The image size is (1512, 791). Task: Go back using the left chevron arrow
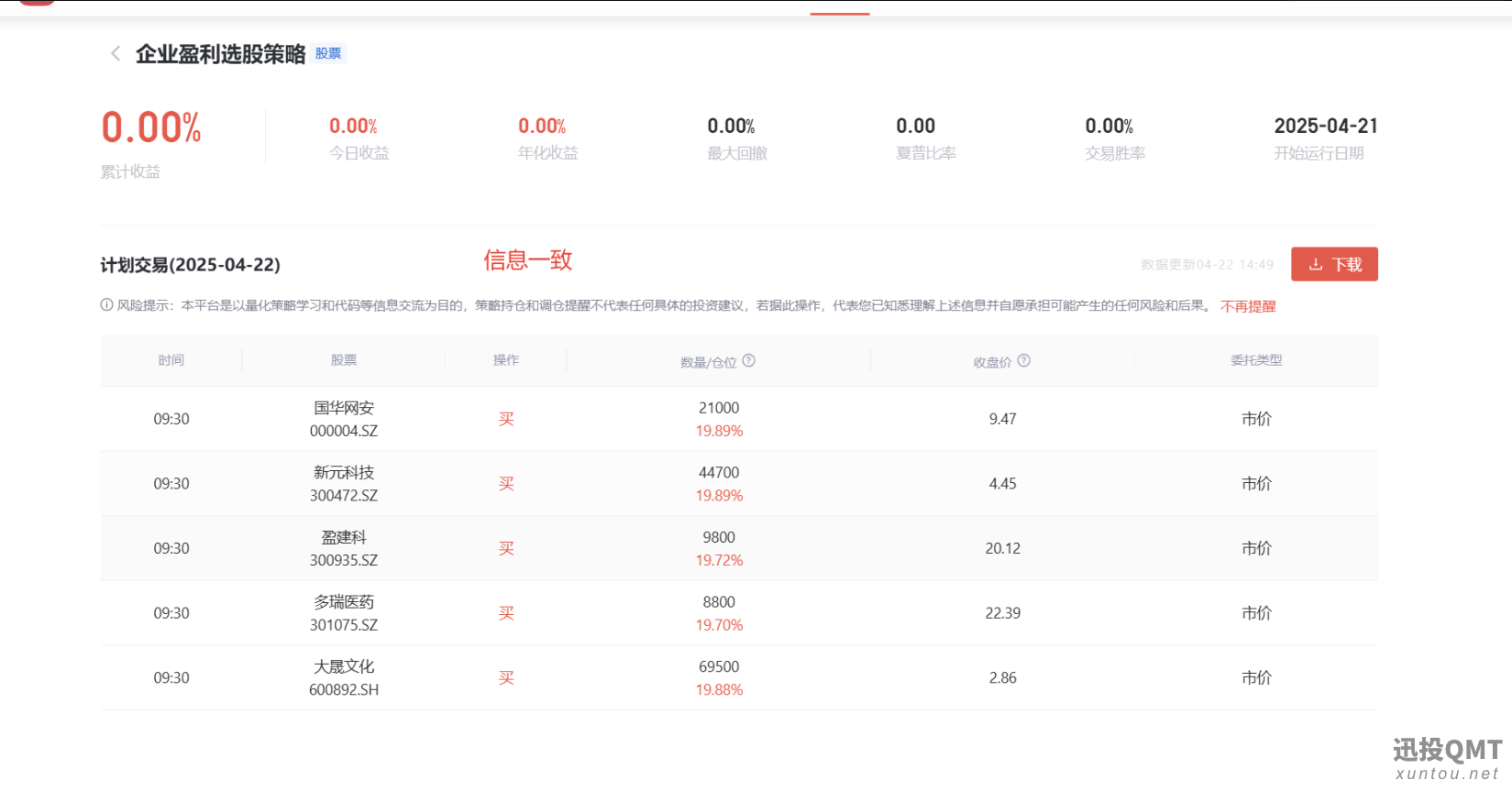[116, 54]
